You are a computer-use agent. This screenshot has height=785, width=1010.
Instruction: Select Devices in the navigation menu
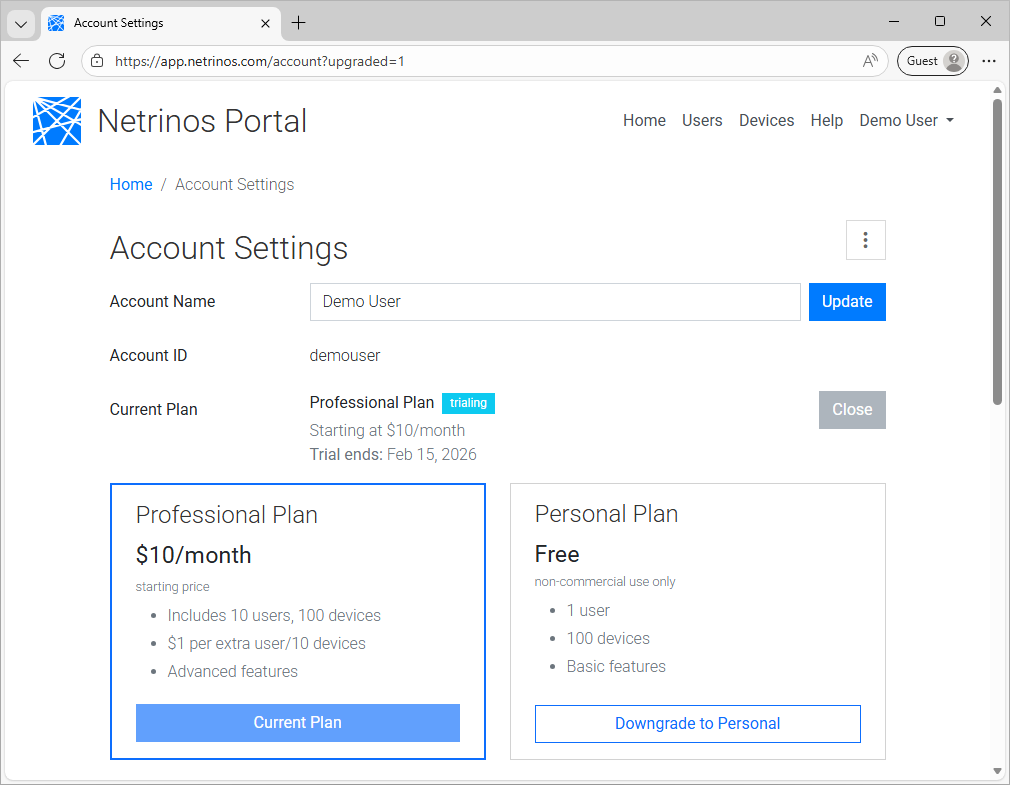766,120
